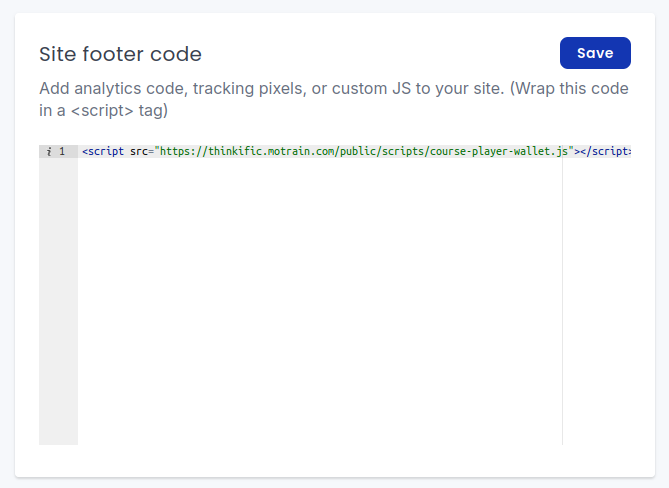Viewport: 669px width, 488px height.
Task: Click the script src URL string
Action: [x=364, y=151]
